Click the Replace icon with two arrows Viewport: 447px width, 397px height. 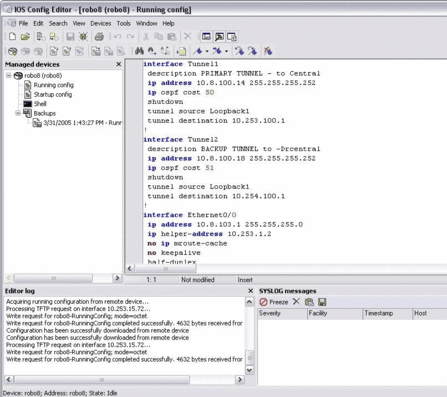click(165, 51)
